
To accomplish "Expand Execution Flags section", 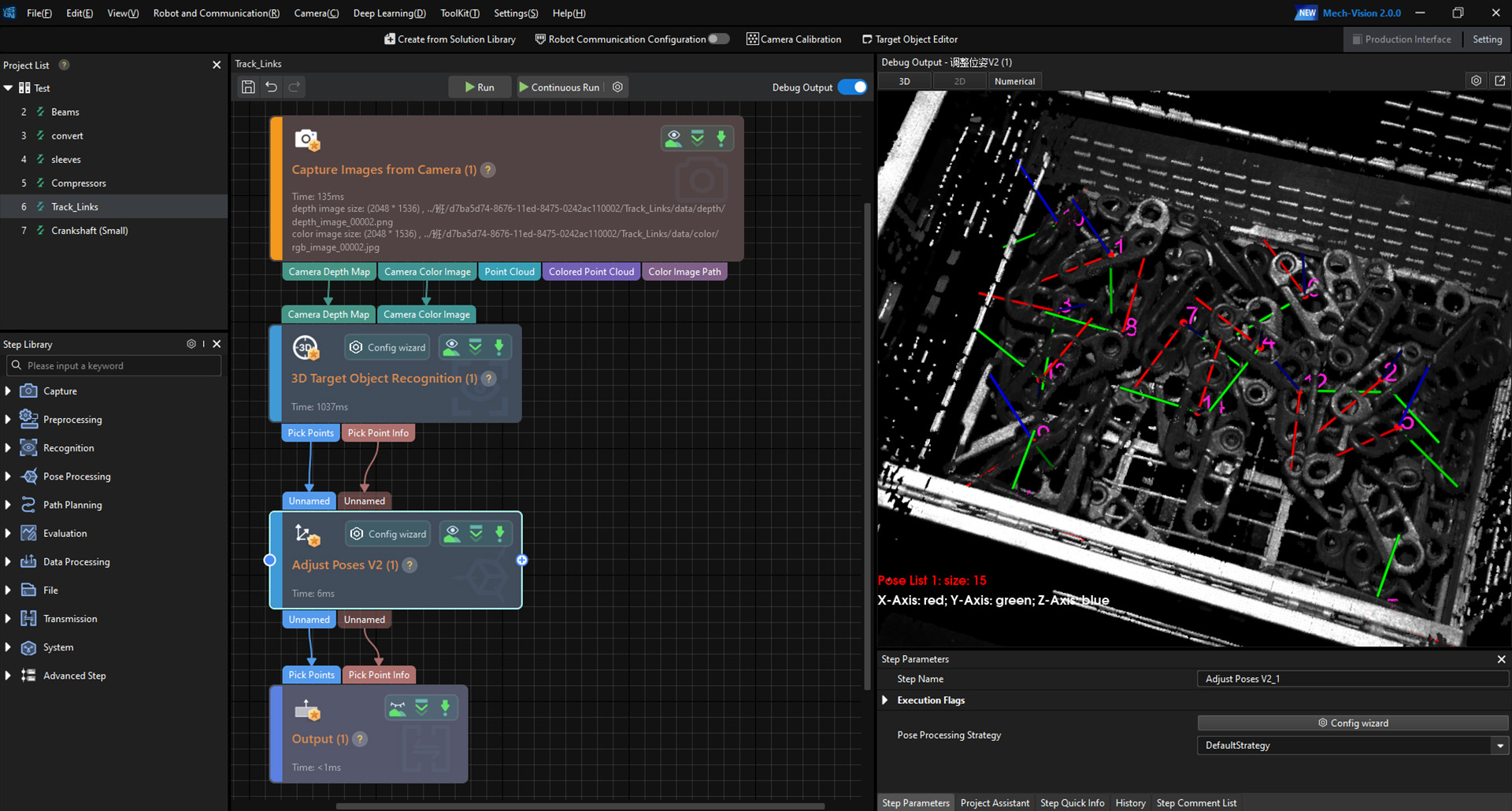I will [x=885, y=700].
